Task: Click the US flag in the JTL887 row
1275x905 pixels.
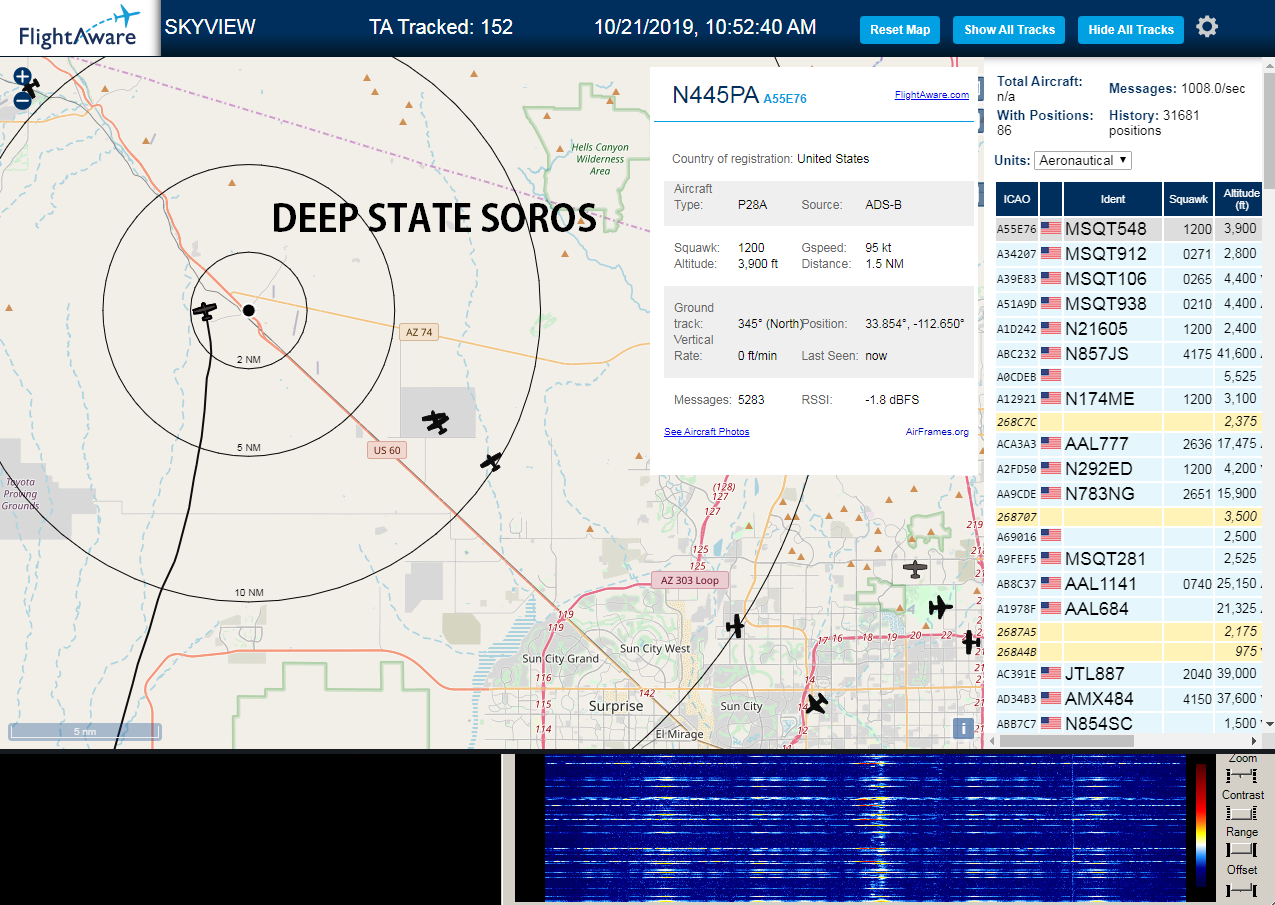Action: click(x=1051, y=674)
